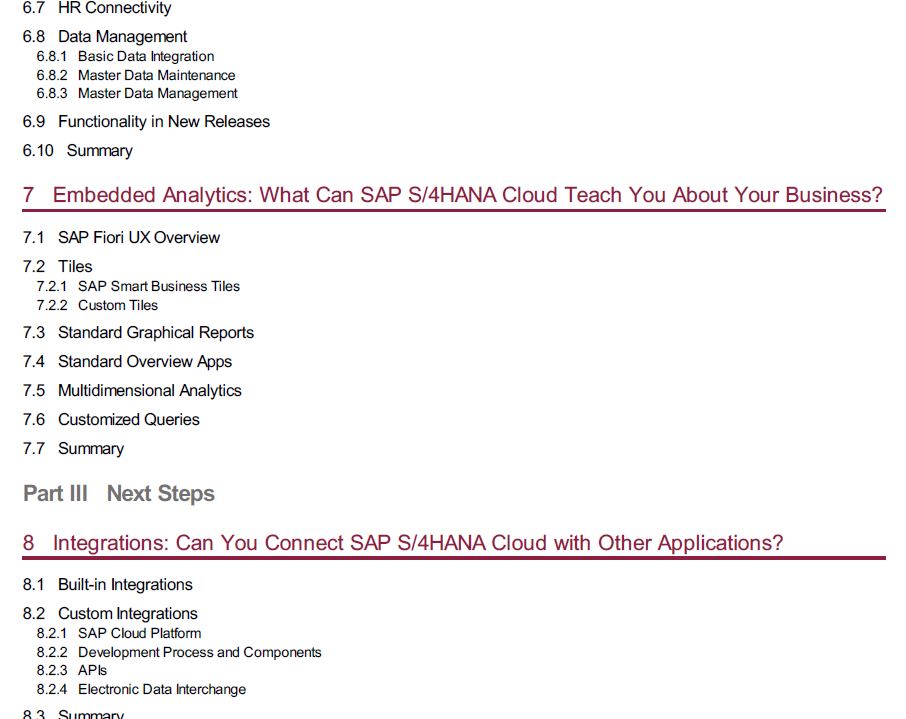Jump to 7.7 Summary entry

(73, 449)
